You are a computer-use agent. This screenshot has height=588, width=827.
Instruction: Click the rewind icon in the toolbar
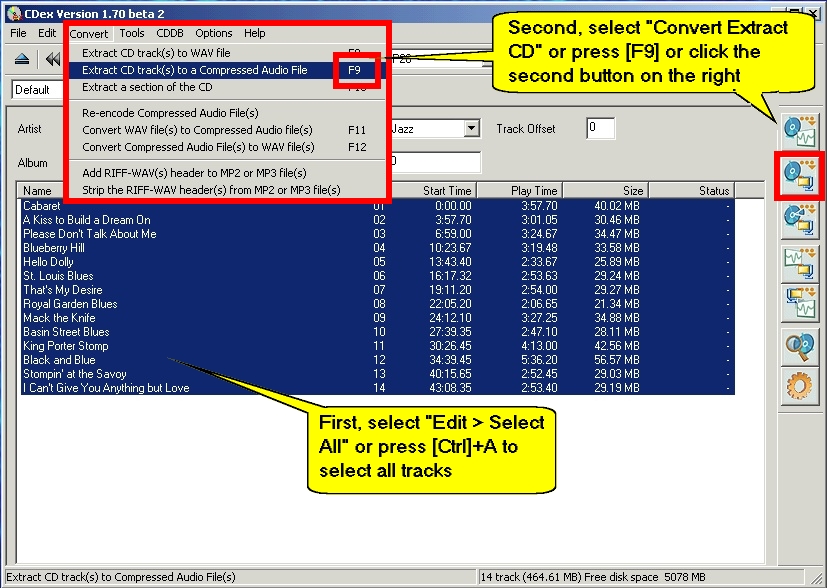tap(53, 59)
